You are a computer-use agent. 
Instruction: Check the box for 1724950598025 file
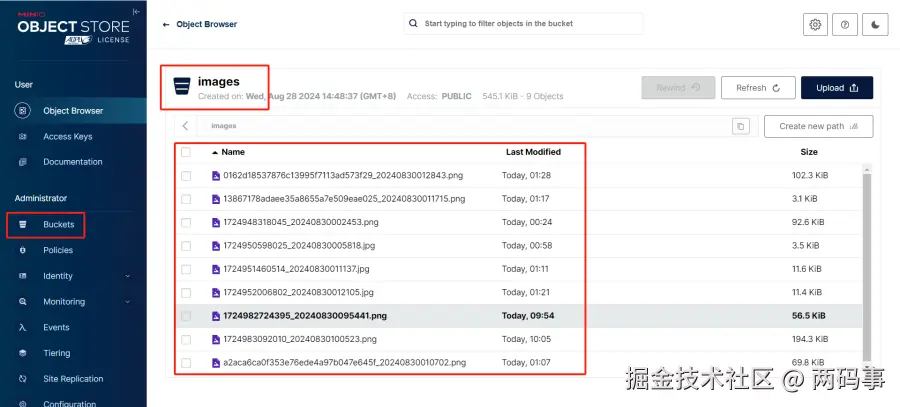(x=185, y=246)
